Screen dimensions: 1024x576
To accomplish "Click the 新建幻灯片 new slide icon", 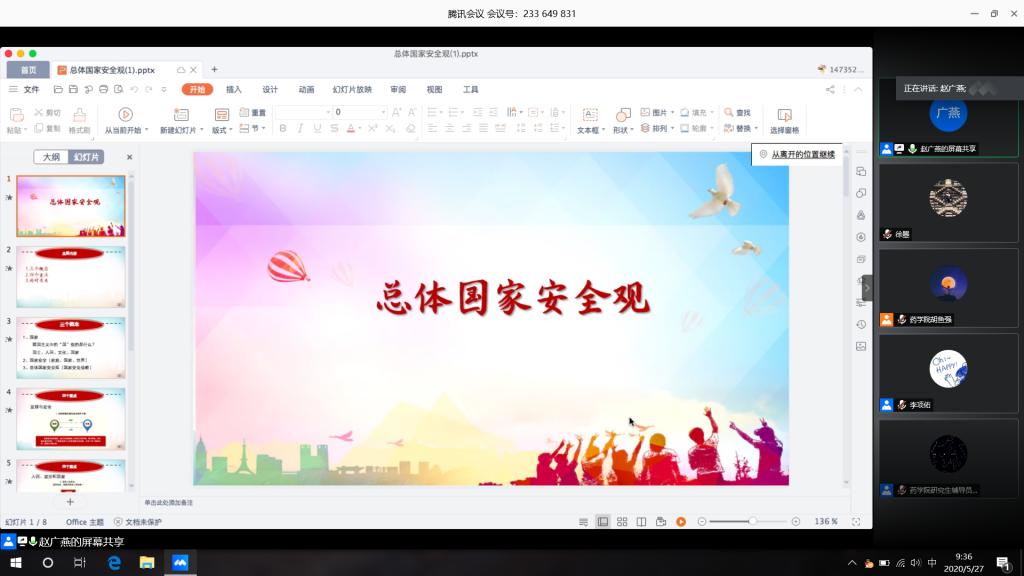I will [x=182, y=114].
